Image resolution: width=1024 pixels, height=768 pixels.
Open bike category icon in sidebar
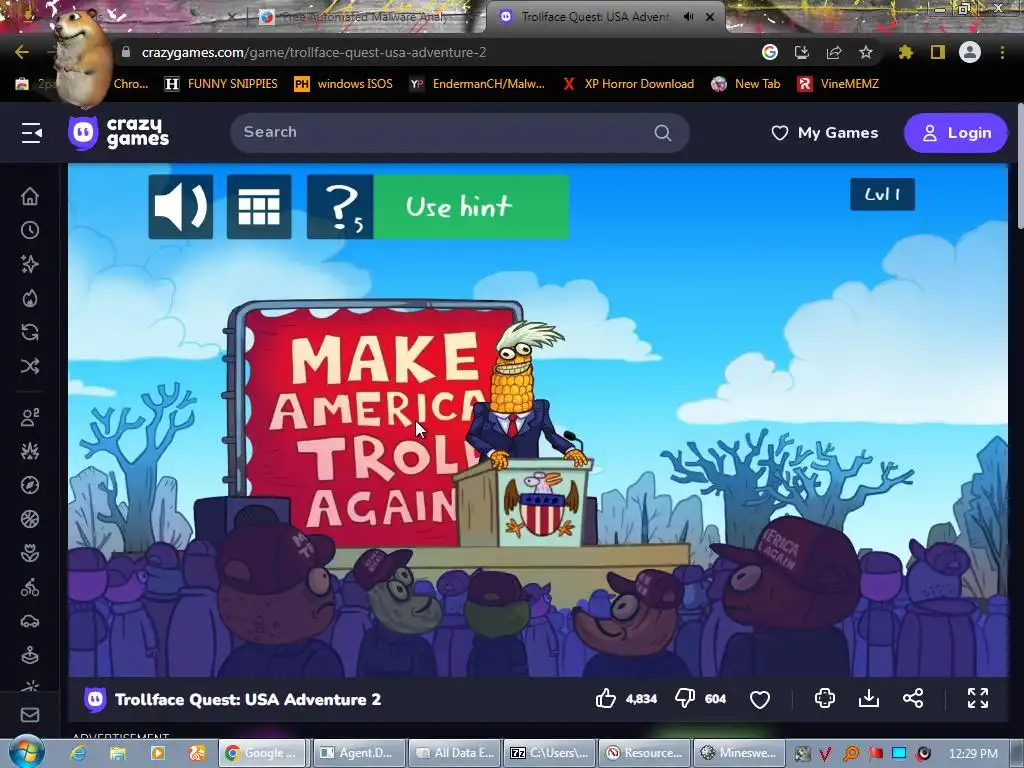pyautogui.click(x=30, y=588)
